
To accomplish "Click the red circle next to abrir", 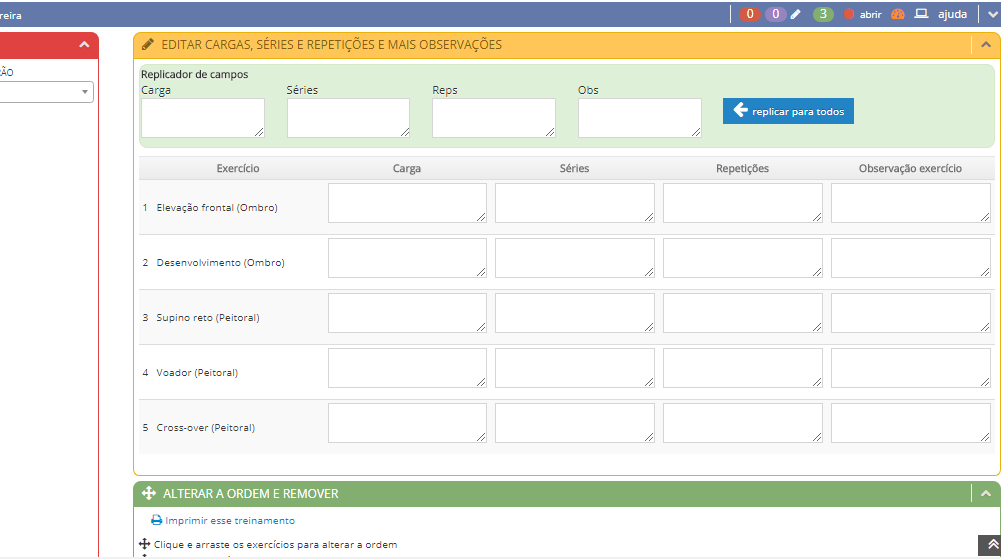I will (x=848, y=14).
